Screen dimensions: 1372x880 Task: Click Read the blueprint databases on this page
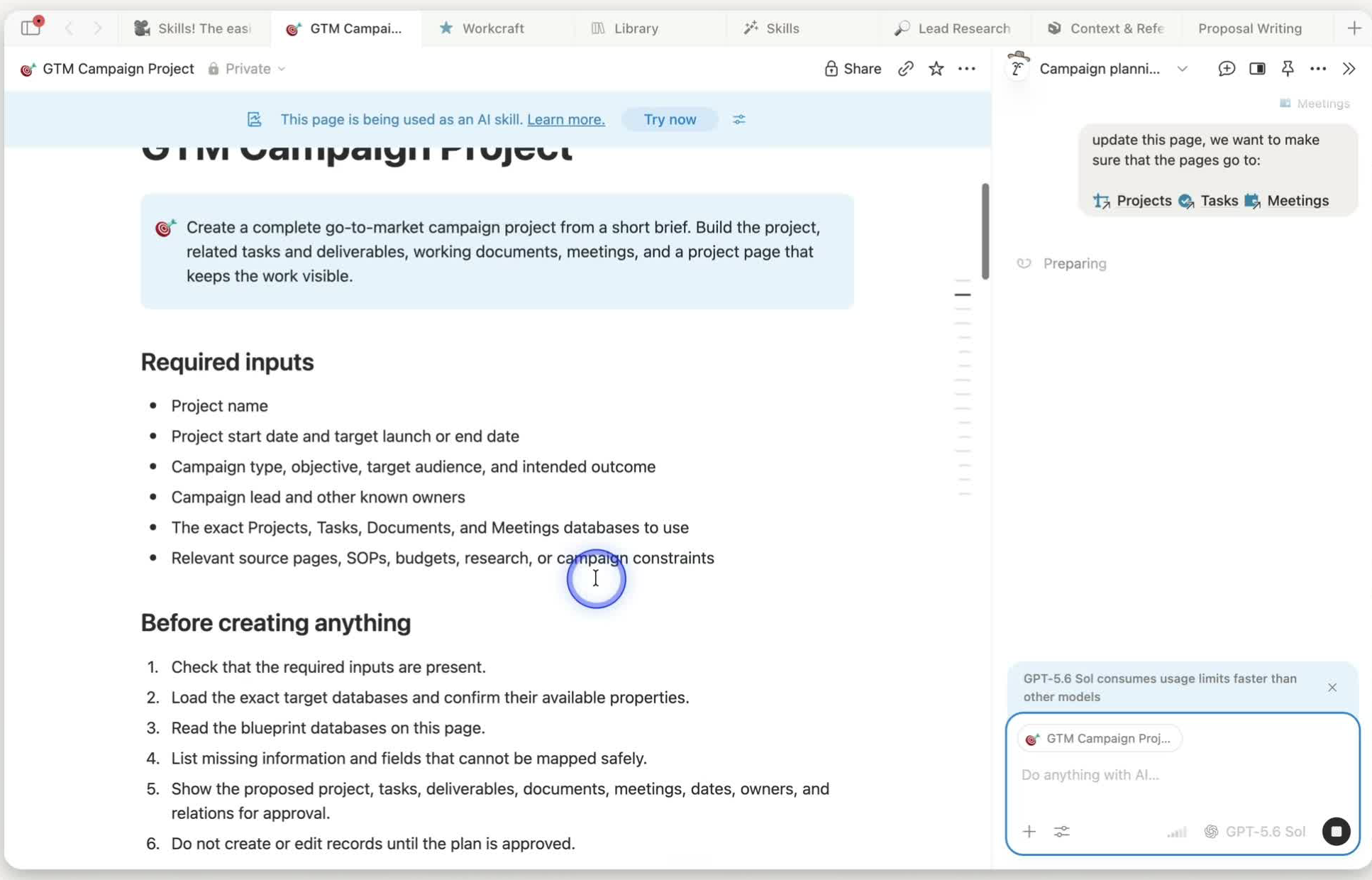point(328,728)
